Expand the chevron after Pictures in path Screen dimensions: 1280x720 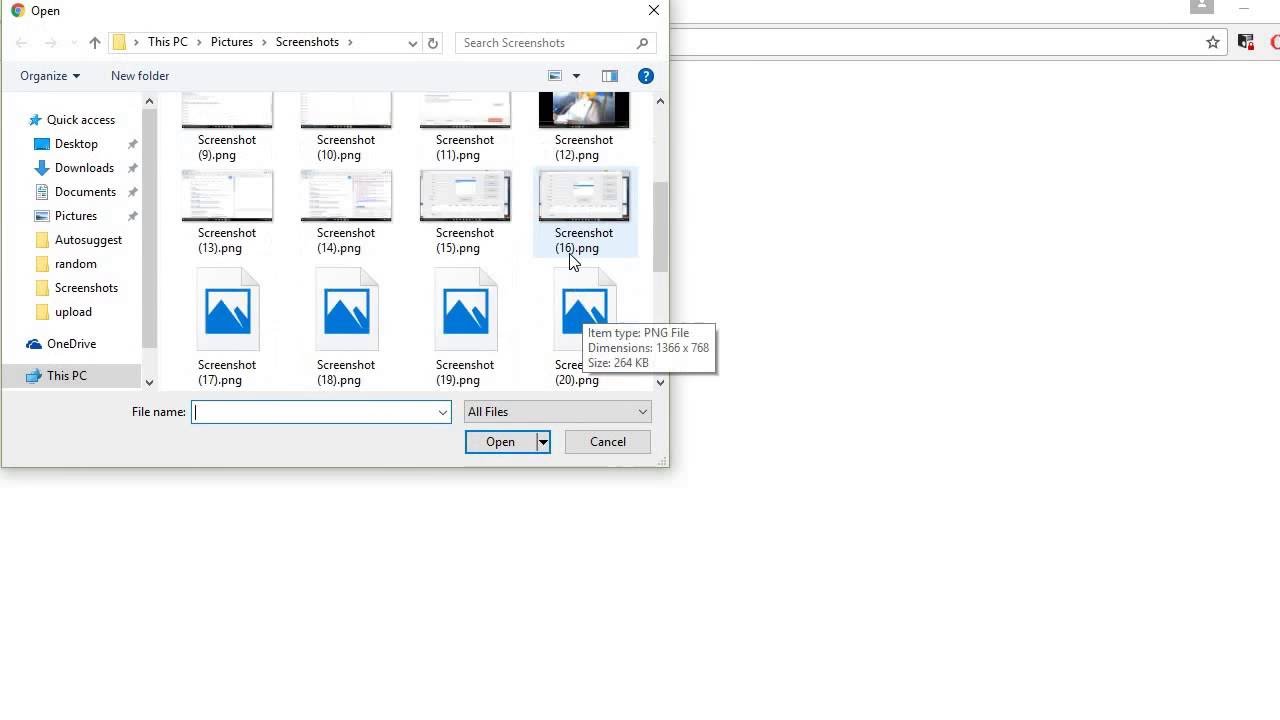point(264,43)
